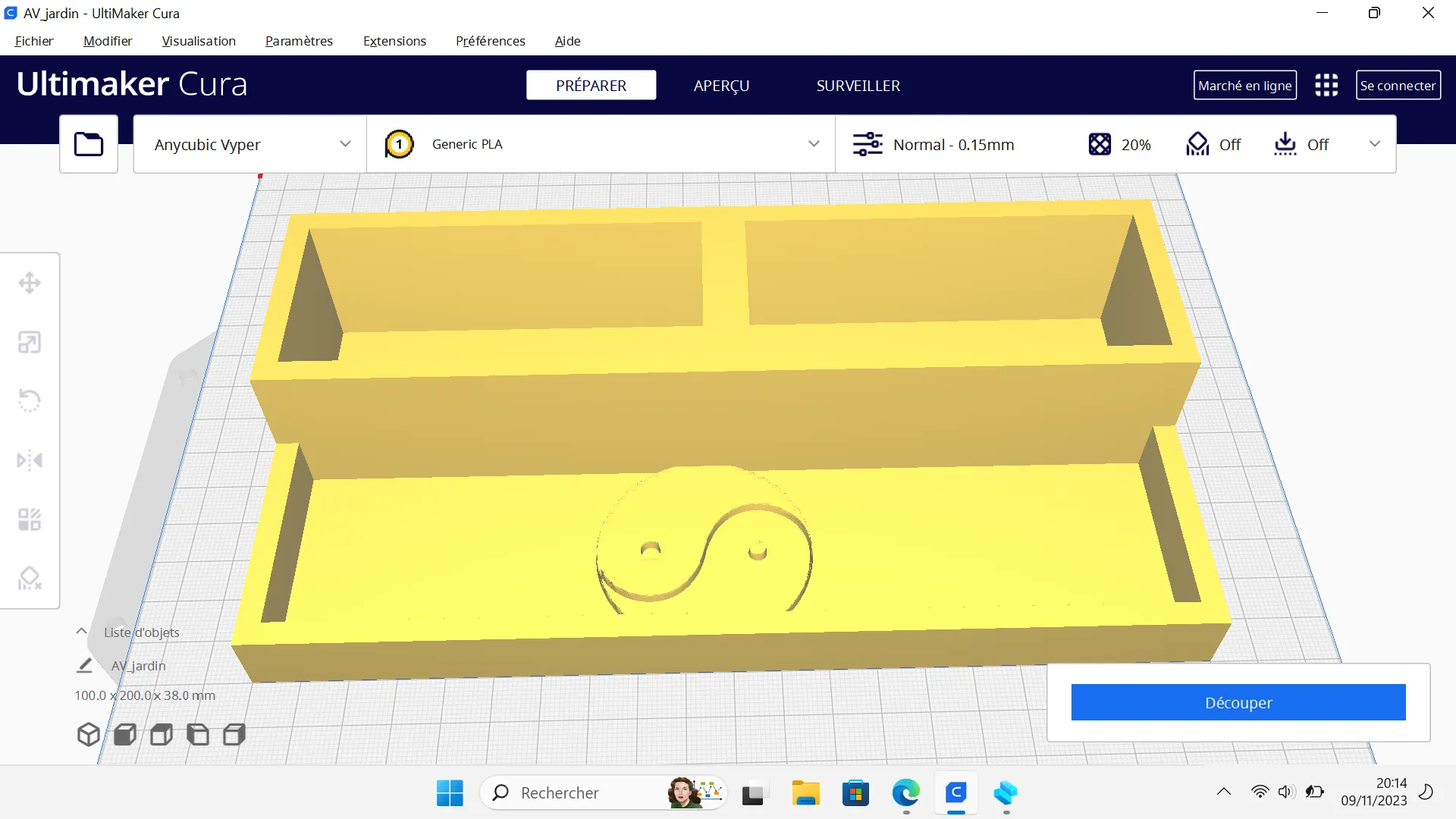Click the Marché en ligne button
The image size is (1456, 819).
1244,85
